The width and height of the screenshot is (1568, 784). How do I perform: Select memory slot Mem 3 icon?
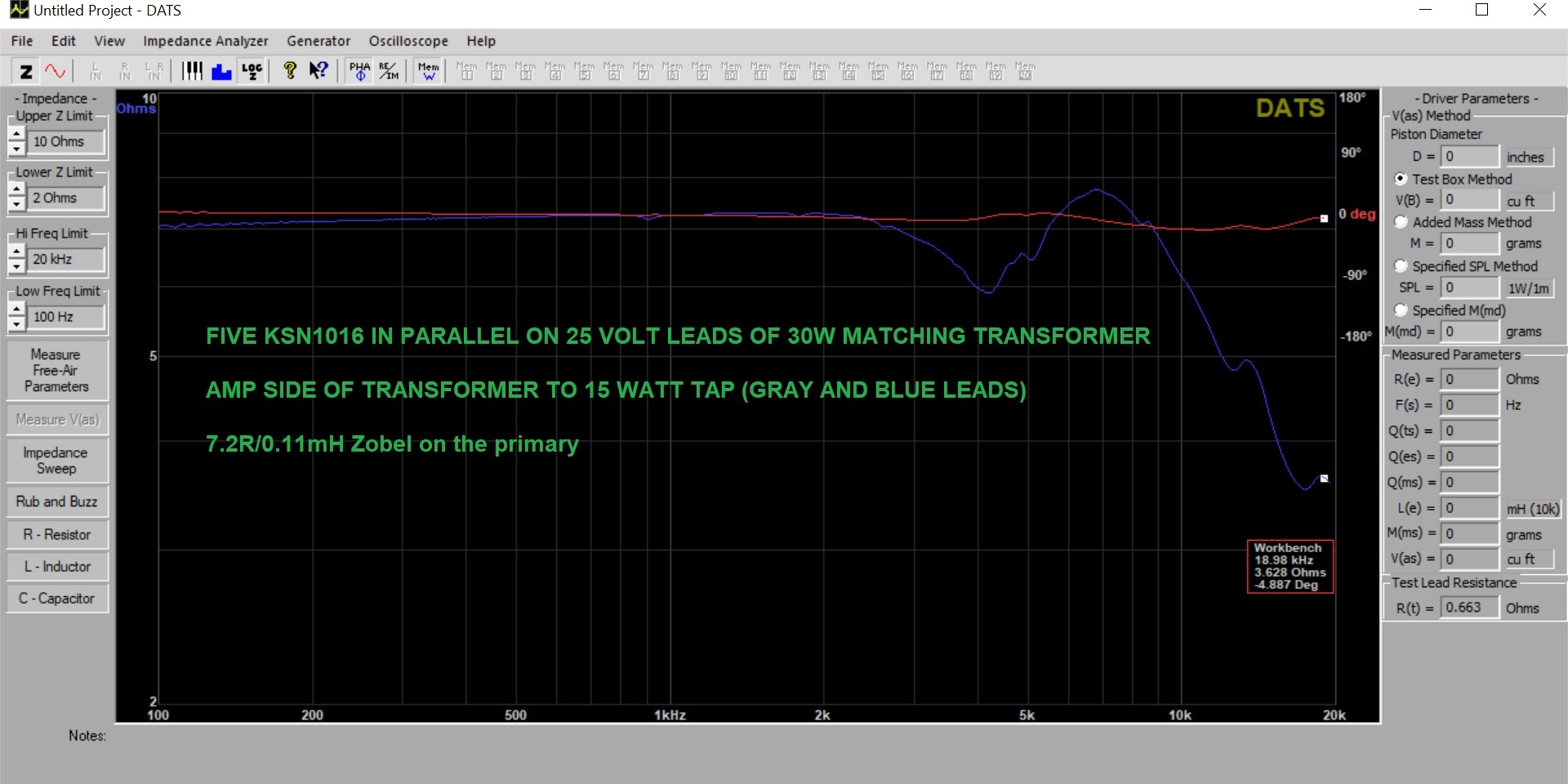click(525, 71)
